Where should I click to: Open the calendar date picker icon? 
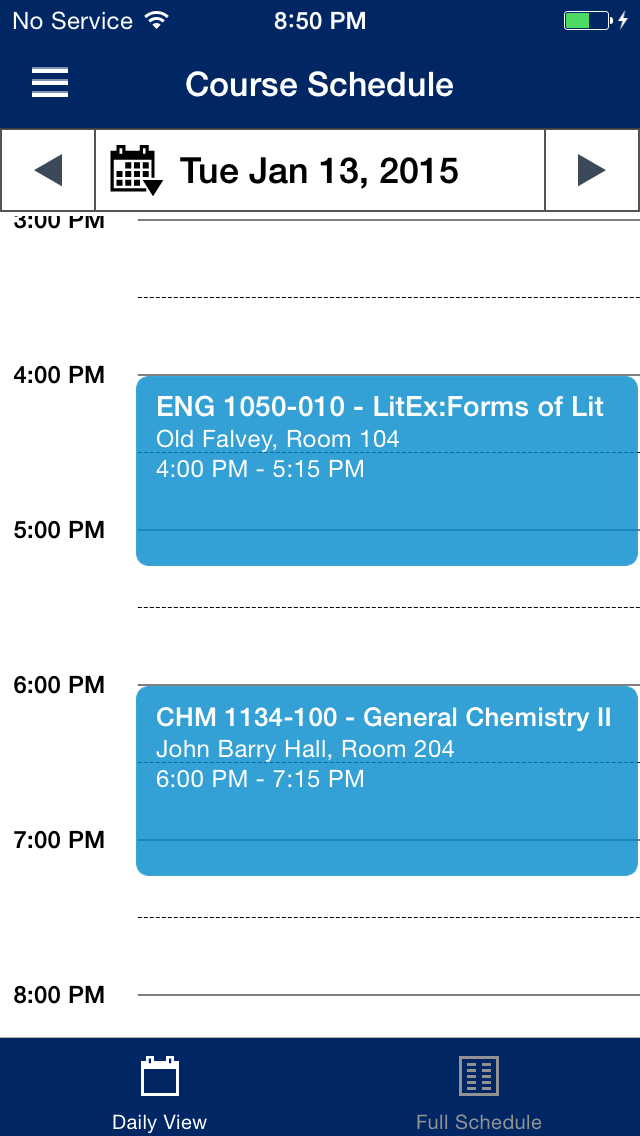click(135, 171)
